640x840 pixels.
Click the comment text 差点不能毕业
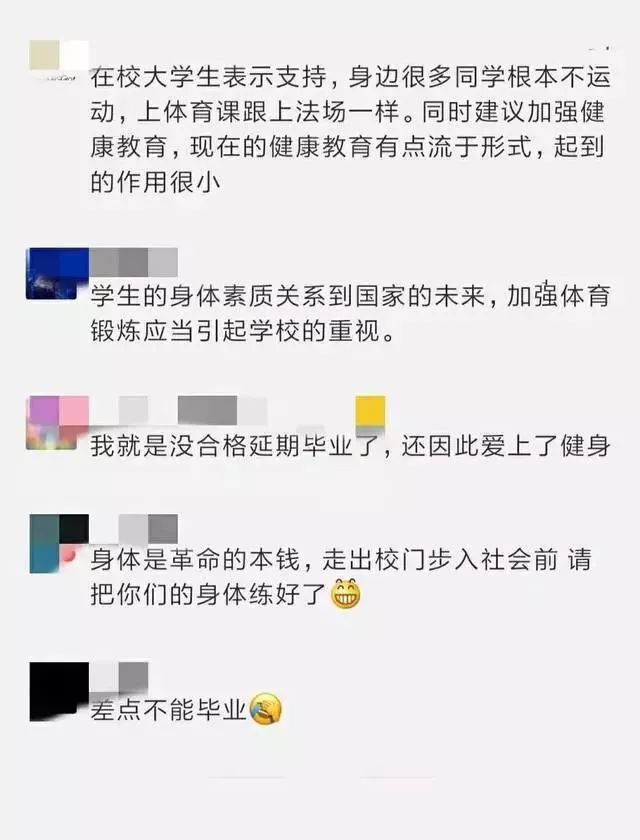[x=168, y=710]
